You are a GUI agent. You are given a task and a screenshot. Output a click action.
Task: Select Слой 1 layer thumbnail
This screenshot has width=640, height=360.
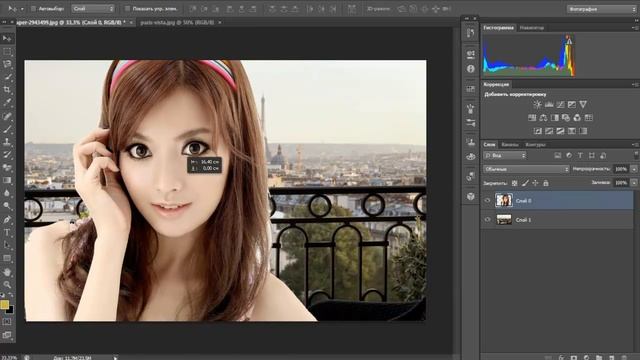point(504,220)
